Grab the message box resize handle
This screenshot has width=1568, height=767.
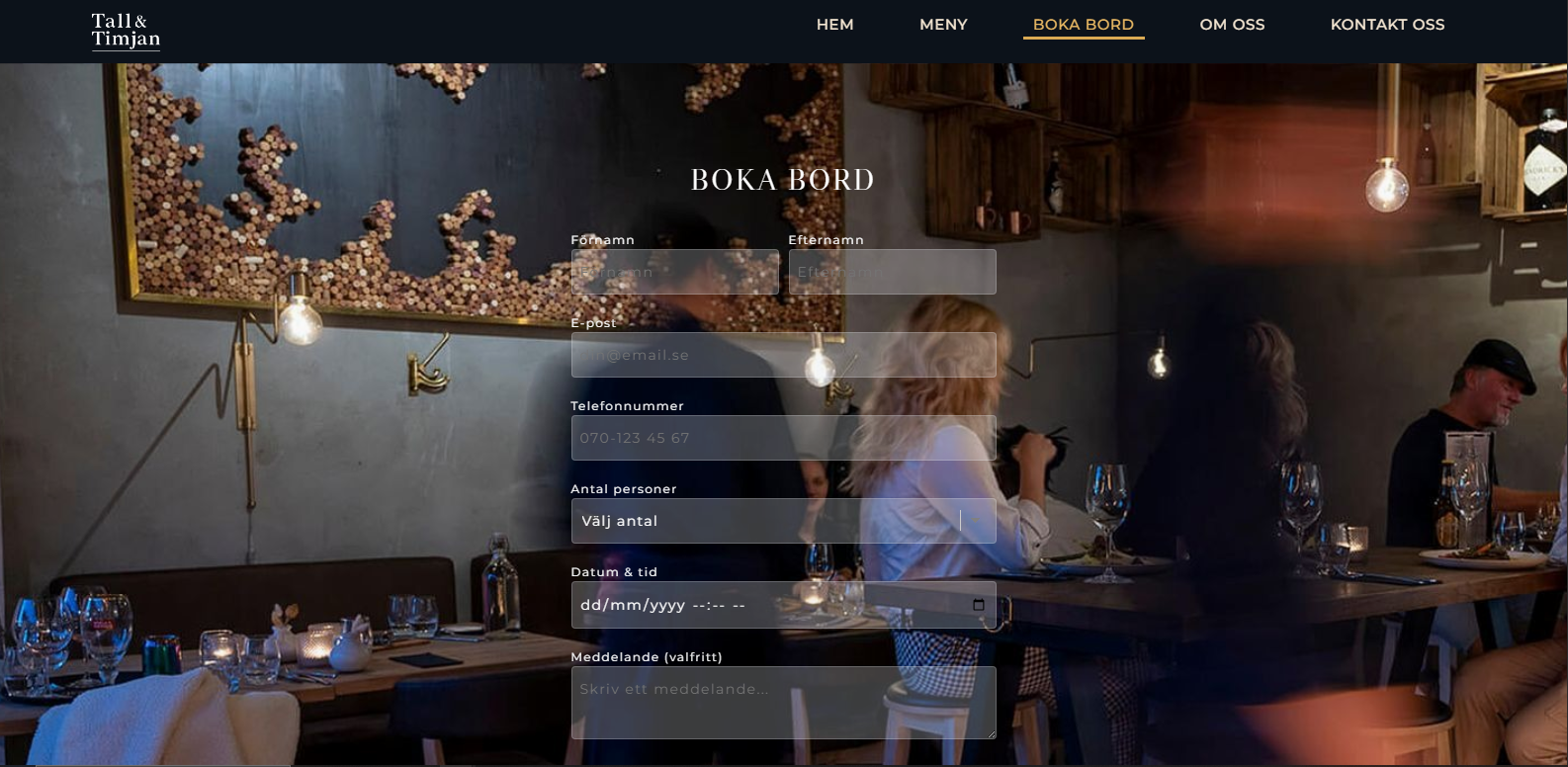(x=990, y=733)
